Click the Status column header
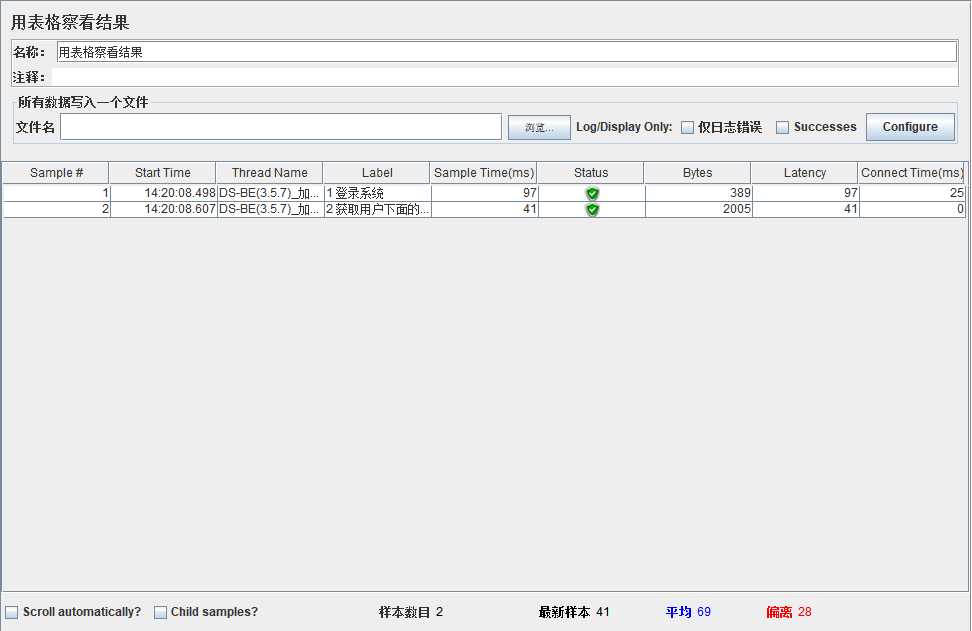972x631 pixels. pos(591,173)
